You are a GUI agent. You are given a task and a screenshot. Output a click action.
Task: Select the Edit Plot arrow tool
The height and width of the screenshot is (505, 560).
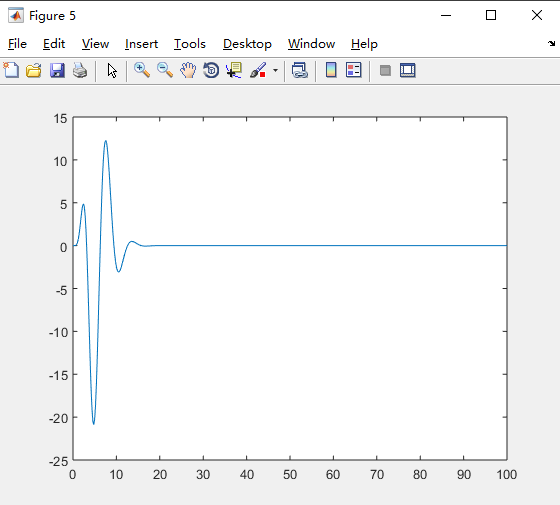coord(112,70)
